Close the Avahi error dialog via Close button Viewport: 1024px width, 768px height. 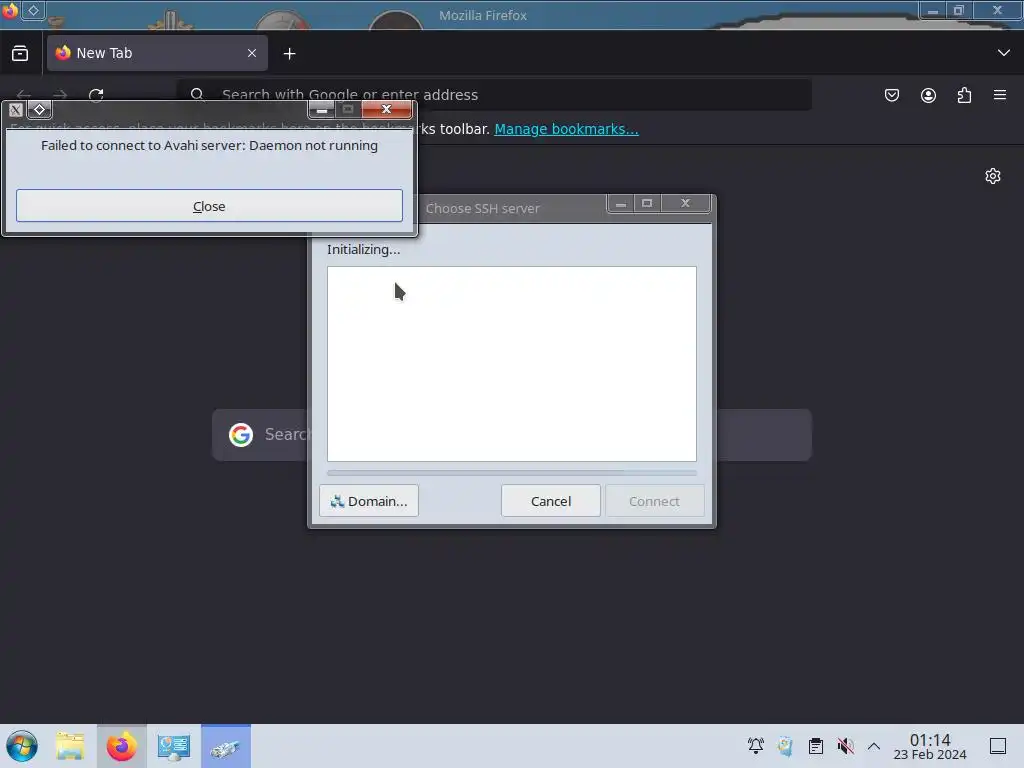tap(209, 206)
